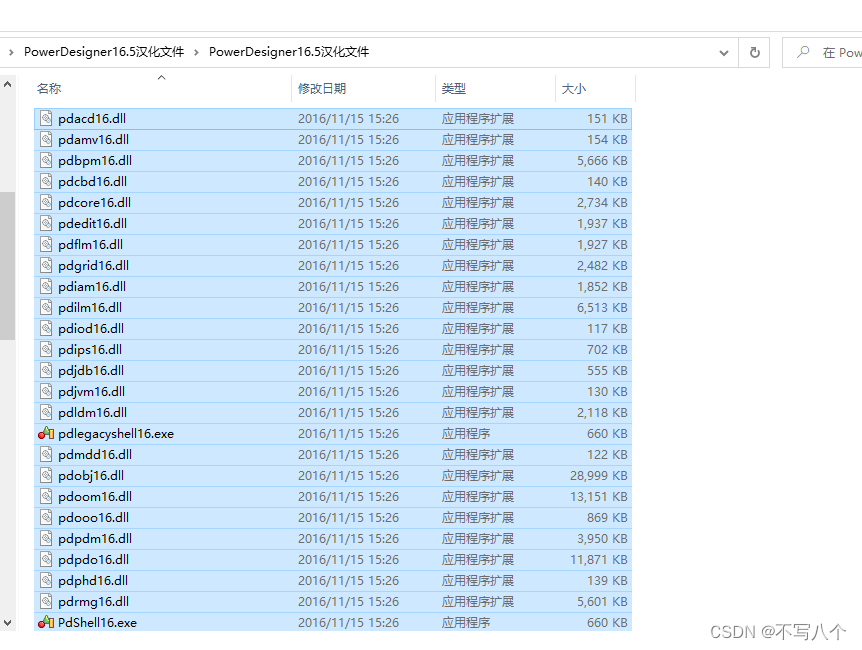862x650 pixels.
Task: Click the 13,151 KB size value
Action: click(x=598, y=496)
